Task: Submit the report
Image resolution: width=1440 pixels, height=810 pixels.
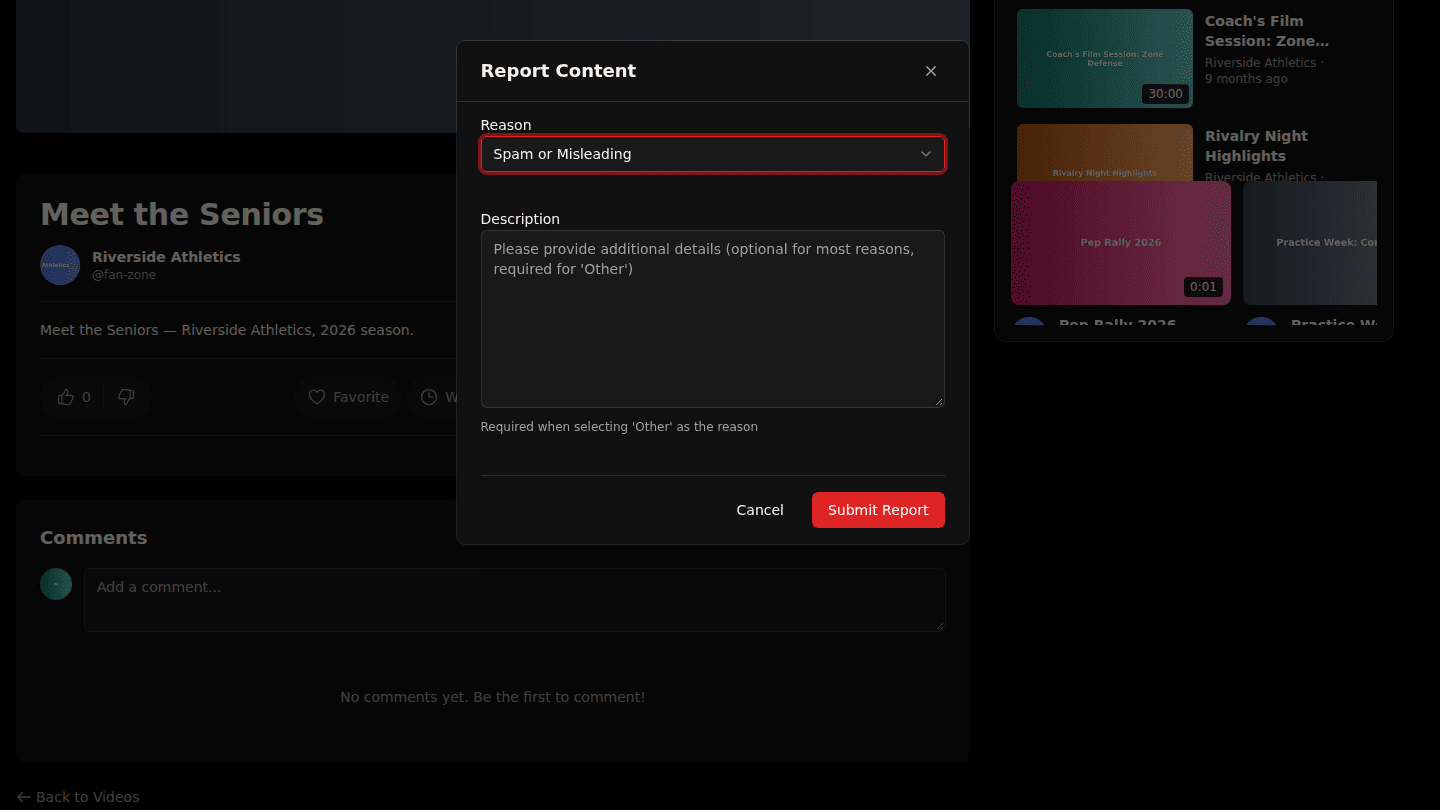Action: (x=878, y=510)
